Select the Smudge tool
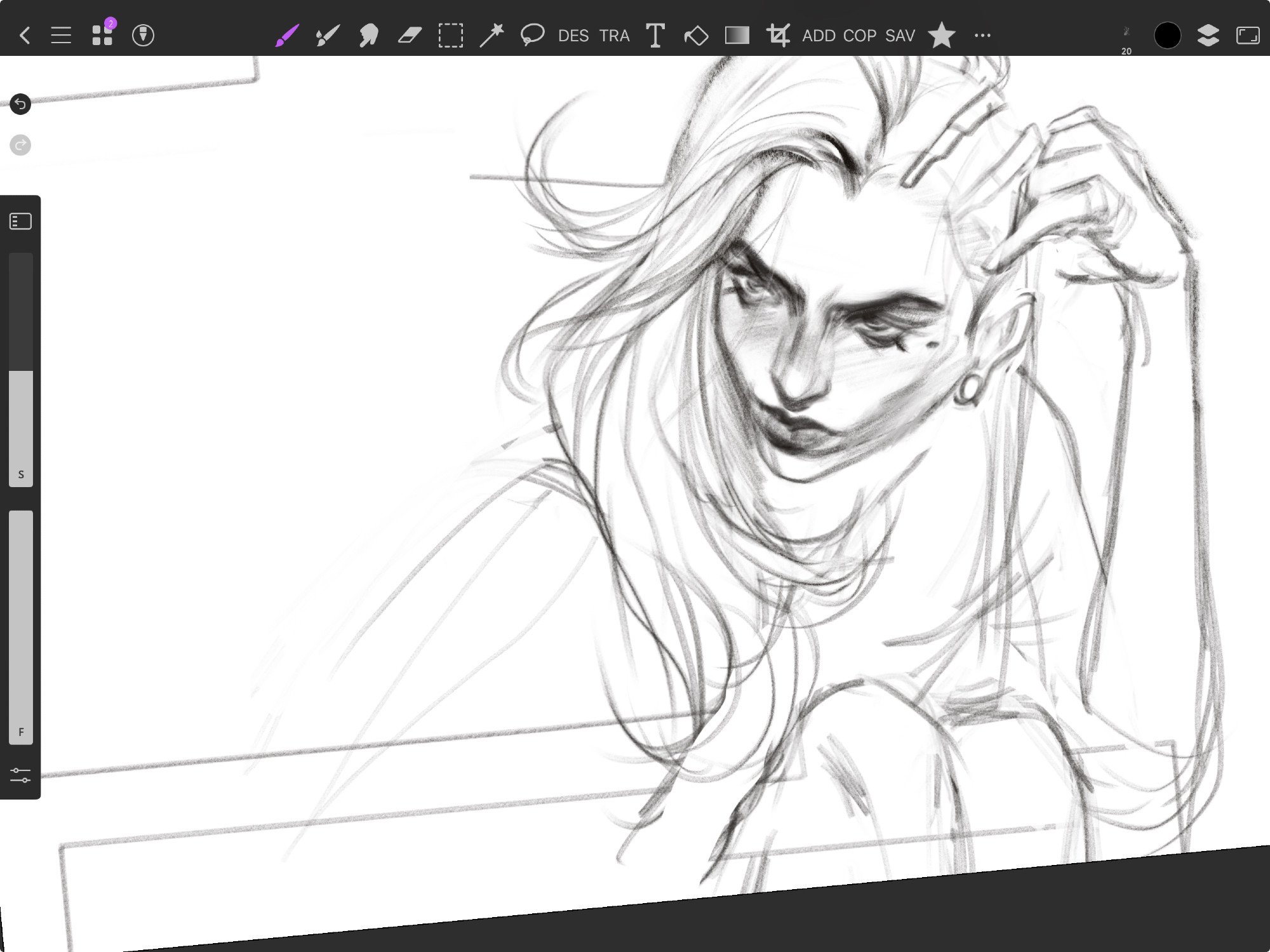 coord(368,35)
